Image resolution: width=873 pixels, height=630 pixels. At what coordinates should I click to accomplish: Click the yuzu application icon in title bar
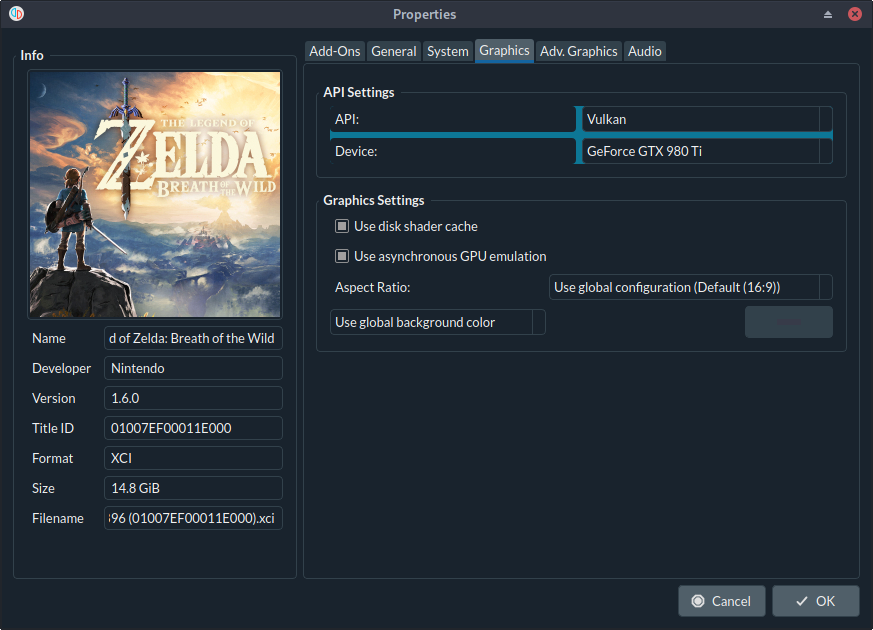click(x=16, y=14)
